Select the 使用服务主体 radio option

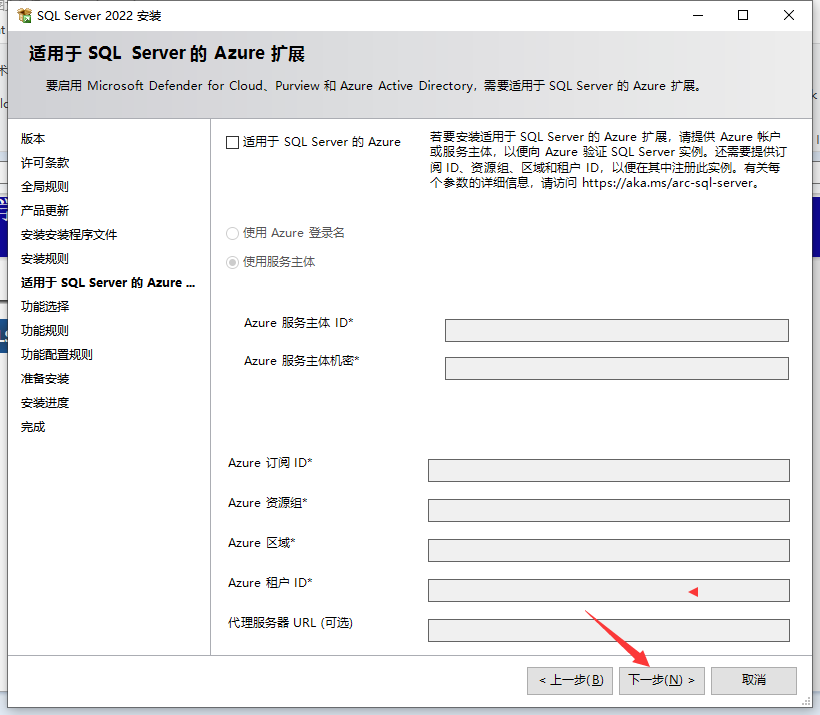click(232, 262)
